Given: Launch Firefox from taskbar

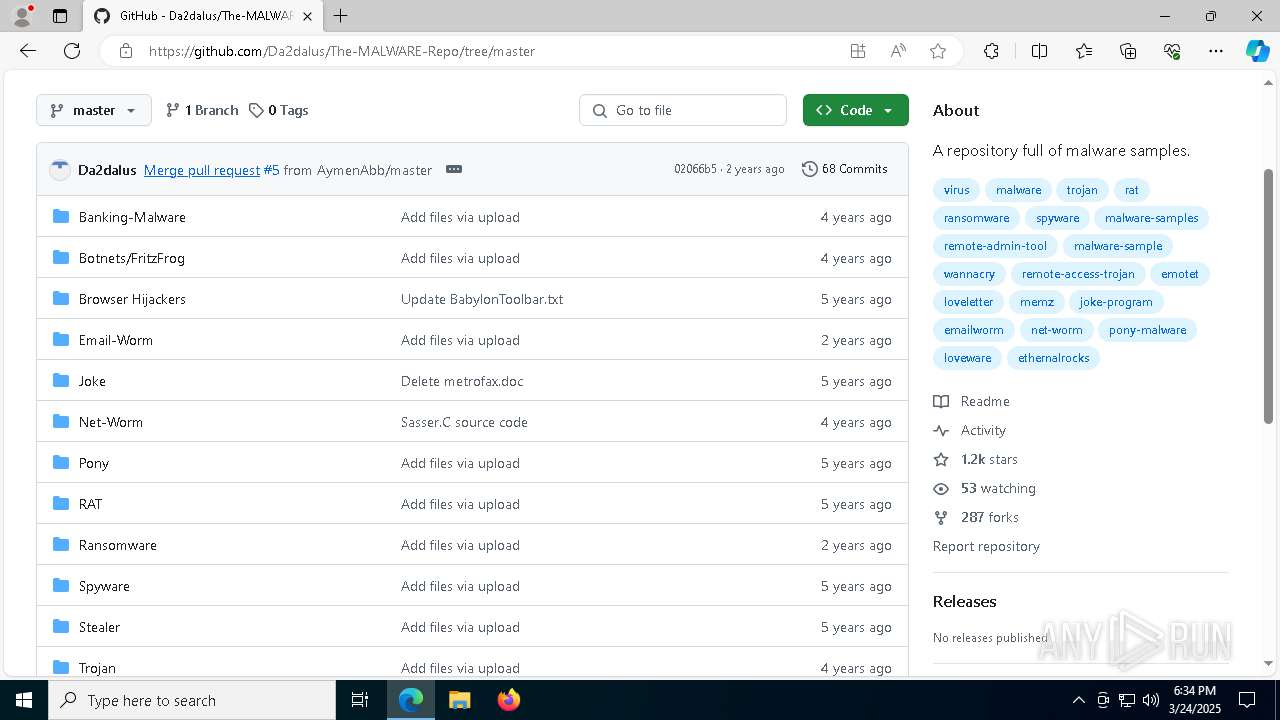Looking at the screenshot, I should point(508,700).
